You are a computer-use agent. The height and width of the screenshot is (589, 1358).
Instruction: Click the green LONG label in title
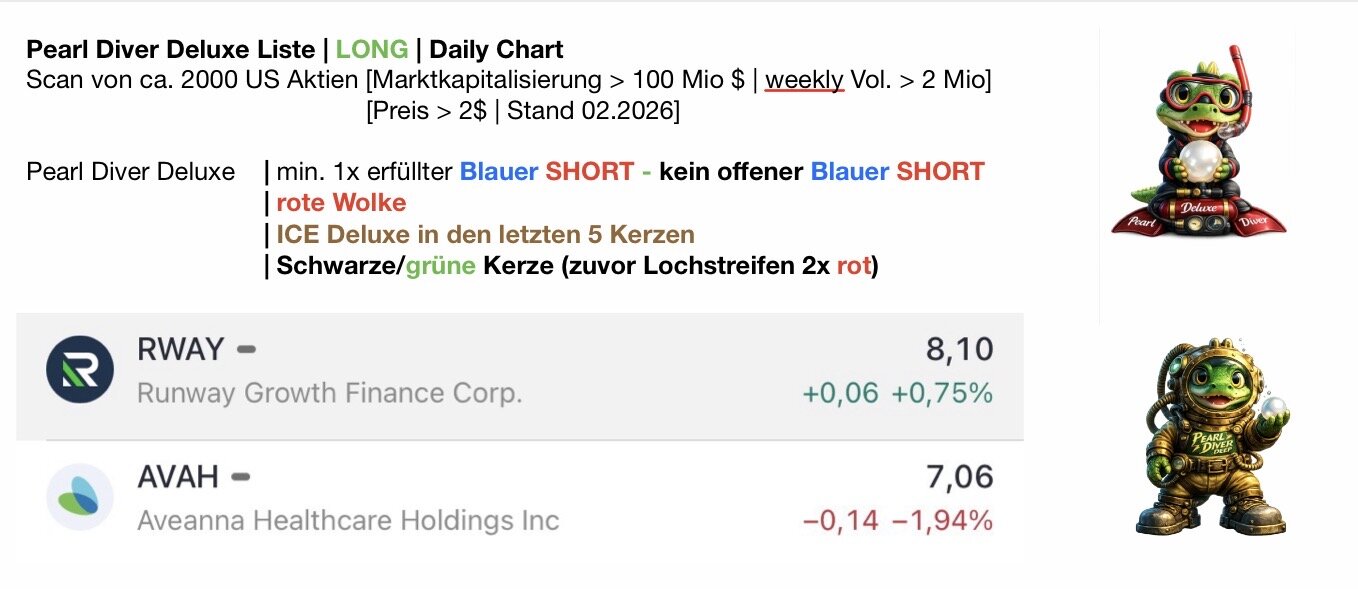[x=372, y=49]
